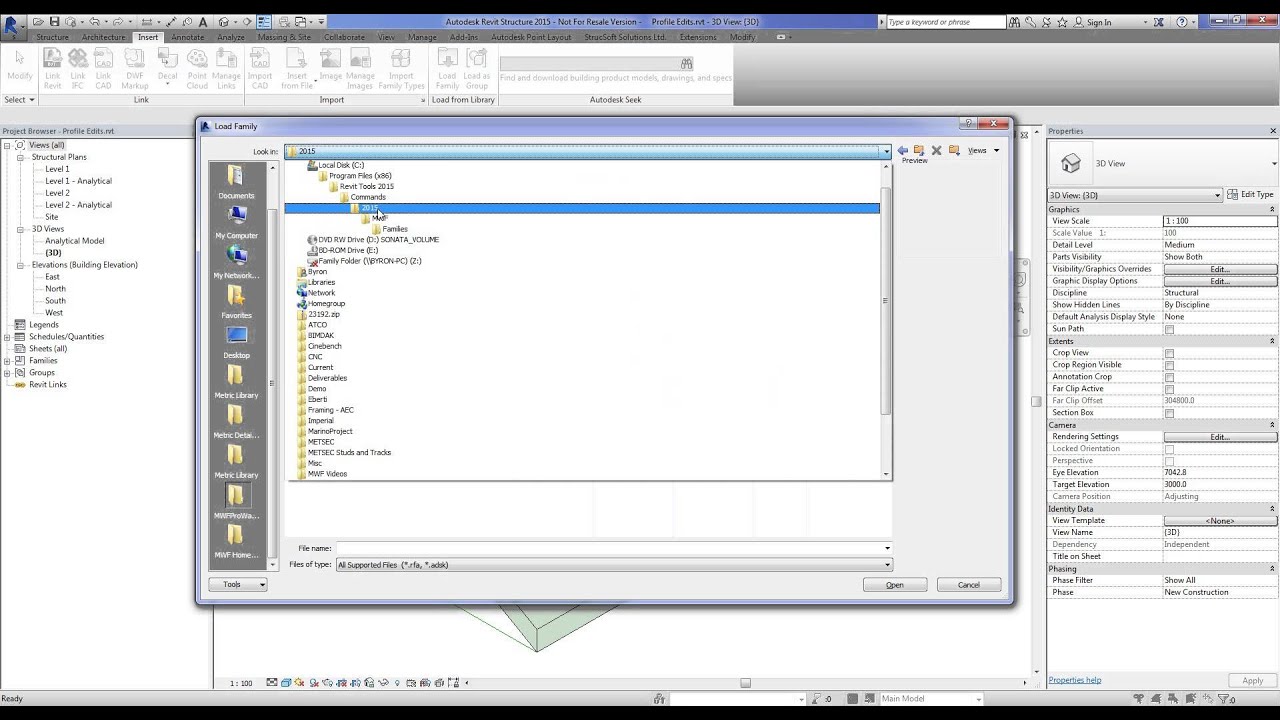Open MWF Home folder shortcut in sidebar
1280x720 pixels.
tap(236, 541)
